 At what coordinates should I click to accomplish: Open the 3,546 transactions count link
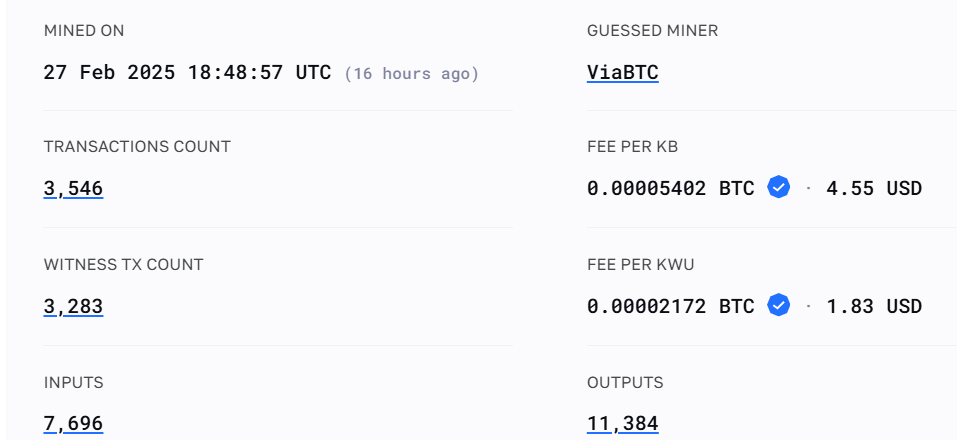73,188
